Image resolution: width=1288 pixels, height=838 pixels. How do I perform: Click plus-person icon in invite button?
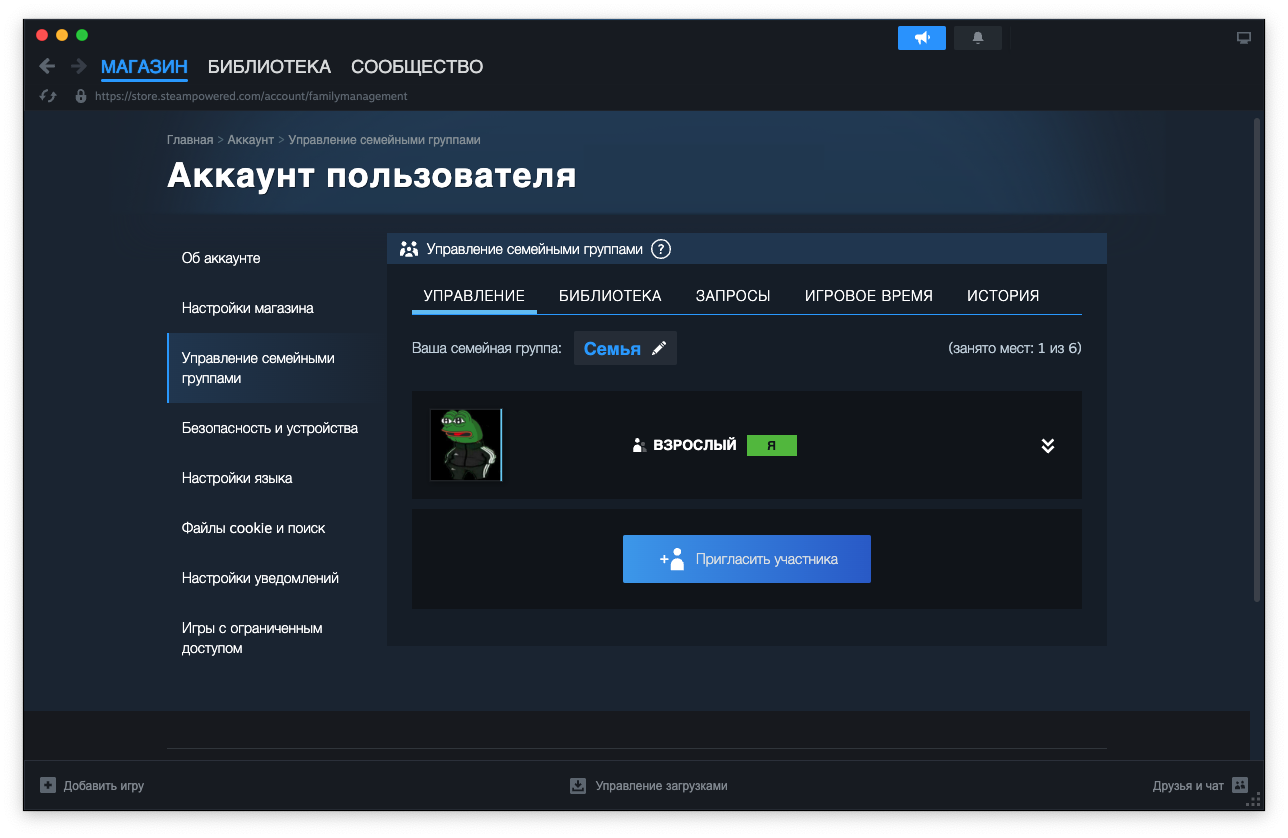point(672,559)
